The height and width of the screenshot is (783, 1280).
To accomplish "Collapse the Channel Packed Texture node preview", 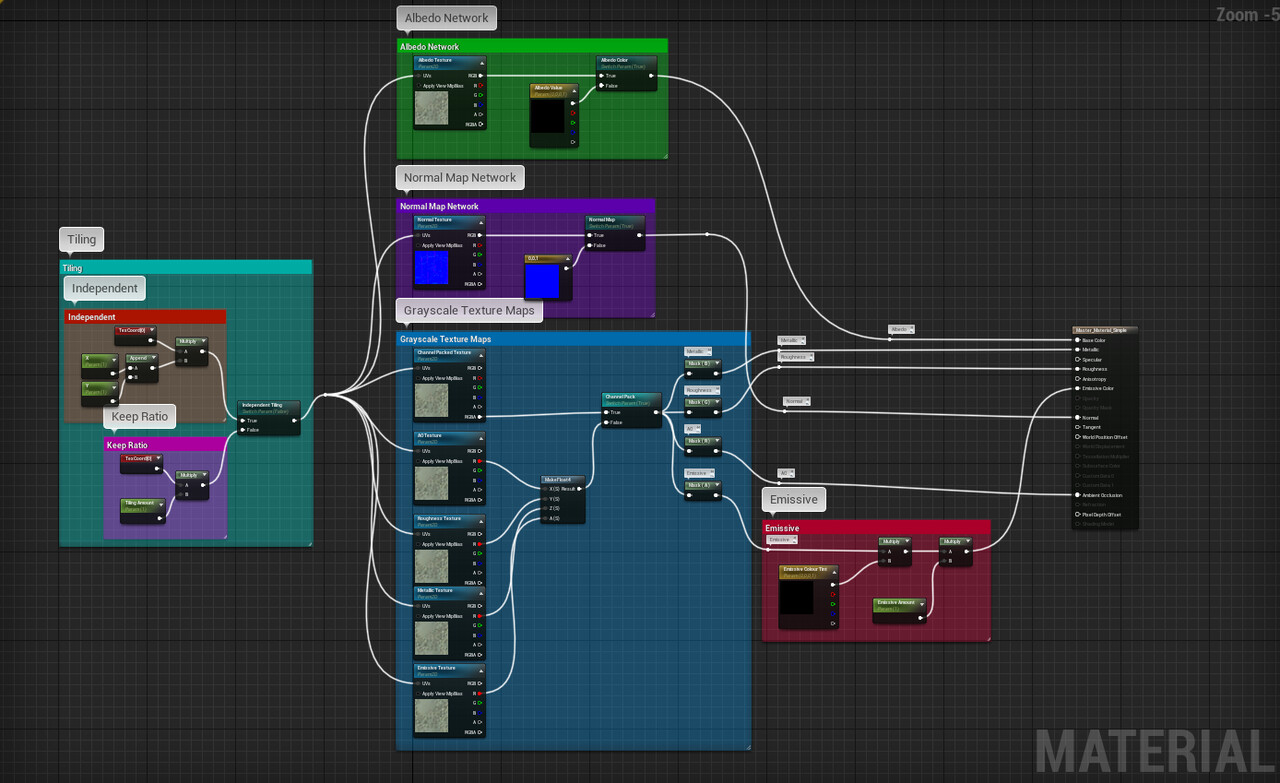I will [480, 354].
